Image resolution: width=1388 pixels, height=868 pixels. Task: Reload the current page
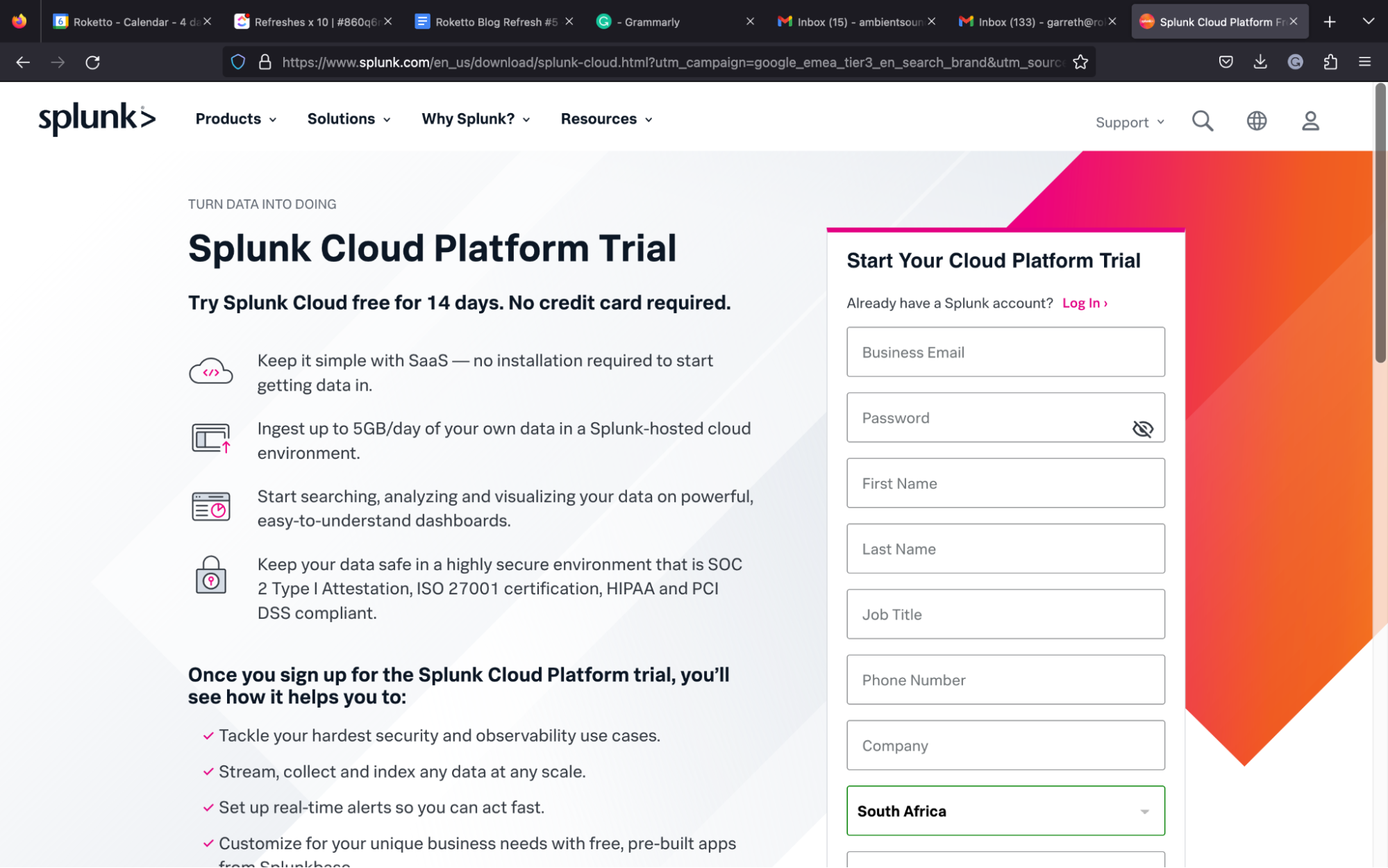(93, 62)
